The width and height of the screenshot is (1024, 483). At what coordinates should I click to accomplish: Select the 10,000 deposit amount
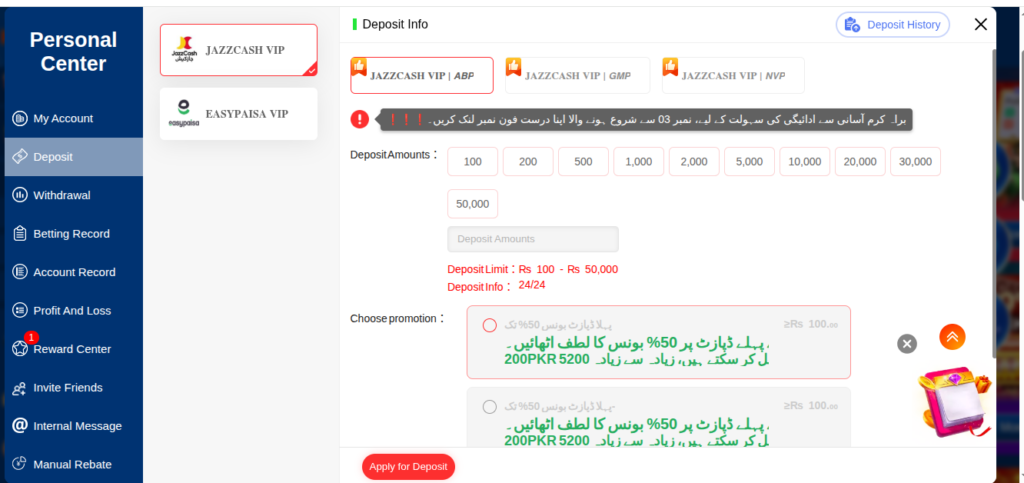805,162
